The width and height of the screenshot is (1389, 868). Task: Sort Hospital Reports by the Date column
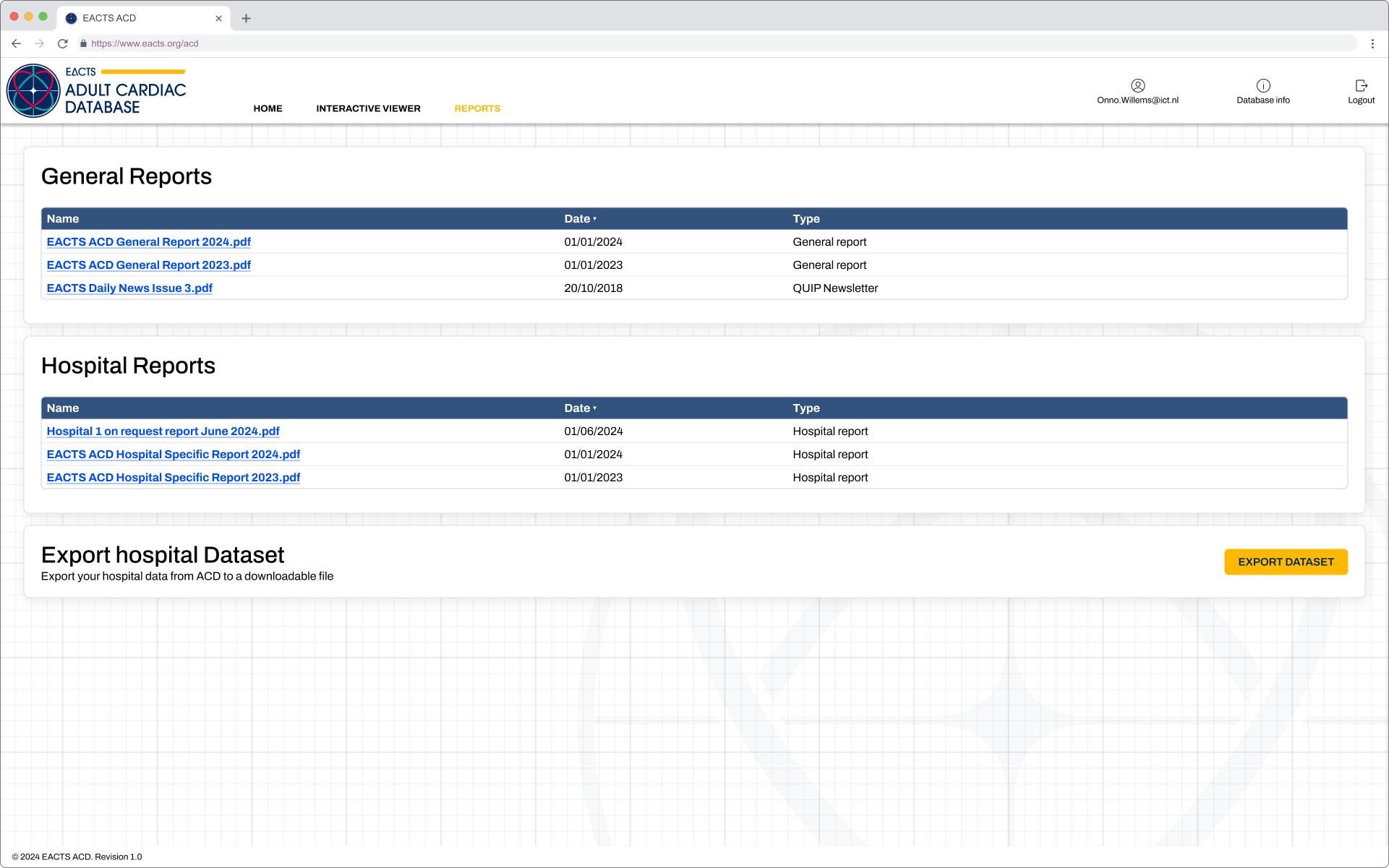click(580, 408)
